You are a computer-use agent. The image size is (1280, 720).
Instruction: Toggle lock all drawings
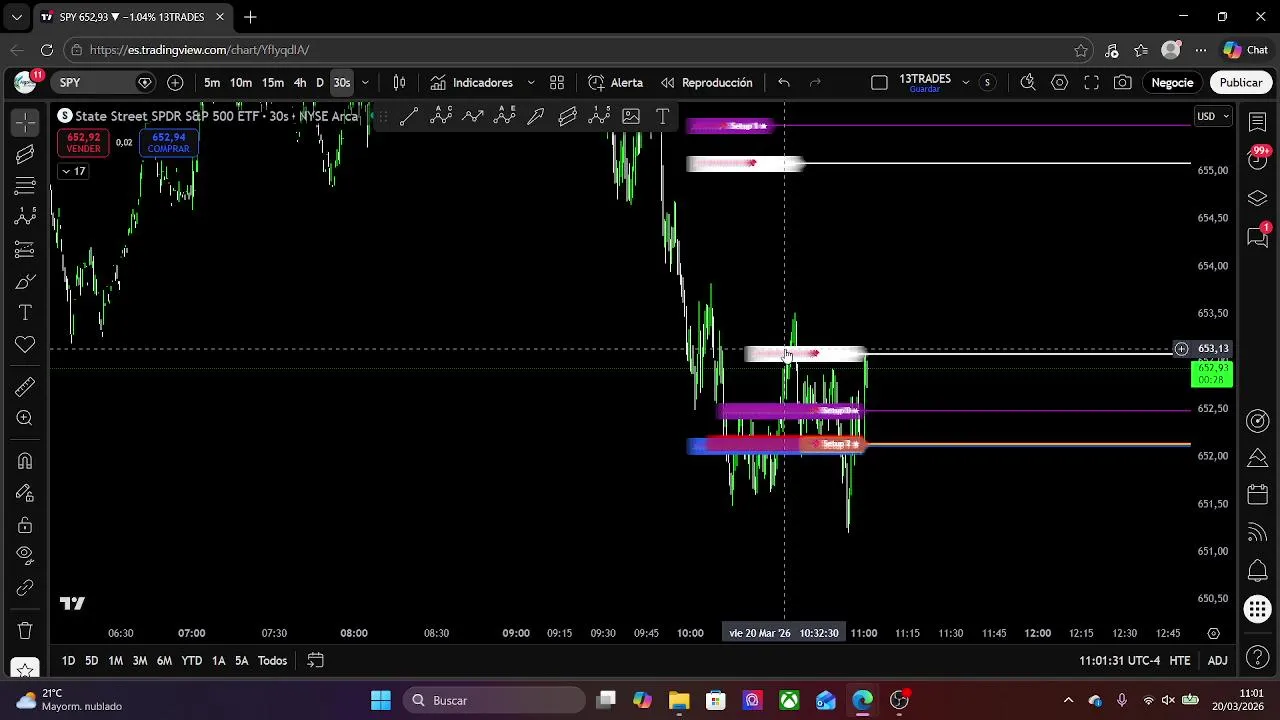tap(25, 525)
